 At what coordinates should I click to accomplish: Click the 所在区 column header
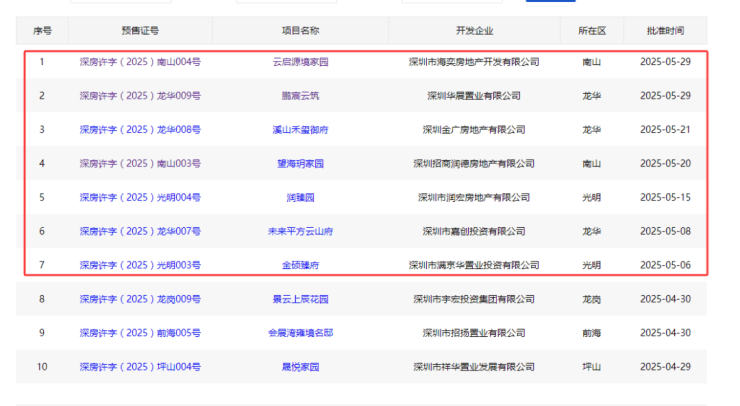pyautogui.click(x=591, y=31)
